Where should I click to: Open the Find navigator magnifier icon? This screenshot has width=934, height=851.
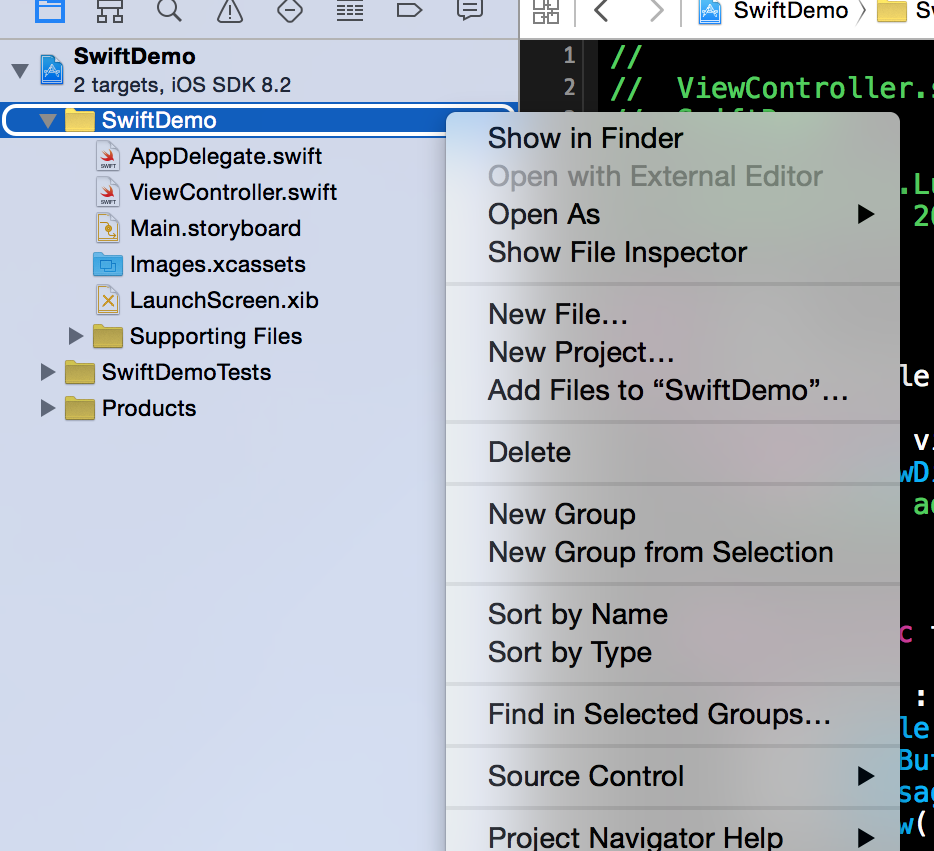point(169,10)
